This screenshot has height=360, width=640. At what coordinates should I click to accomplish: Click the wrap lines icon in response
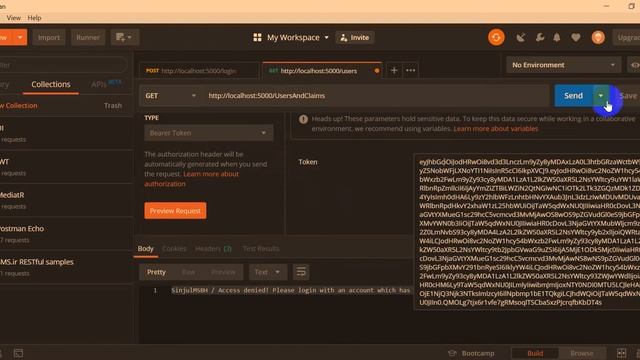click(x=301, y=272)
